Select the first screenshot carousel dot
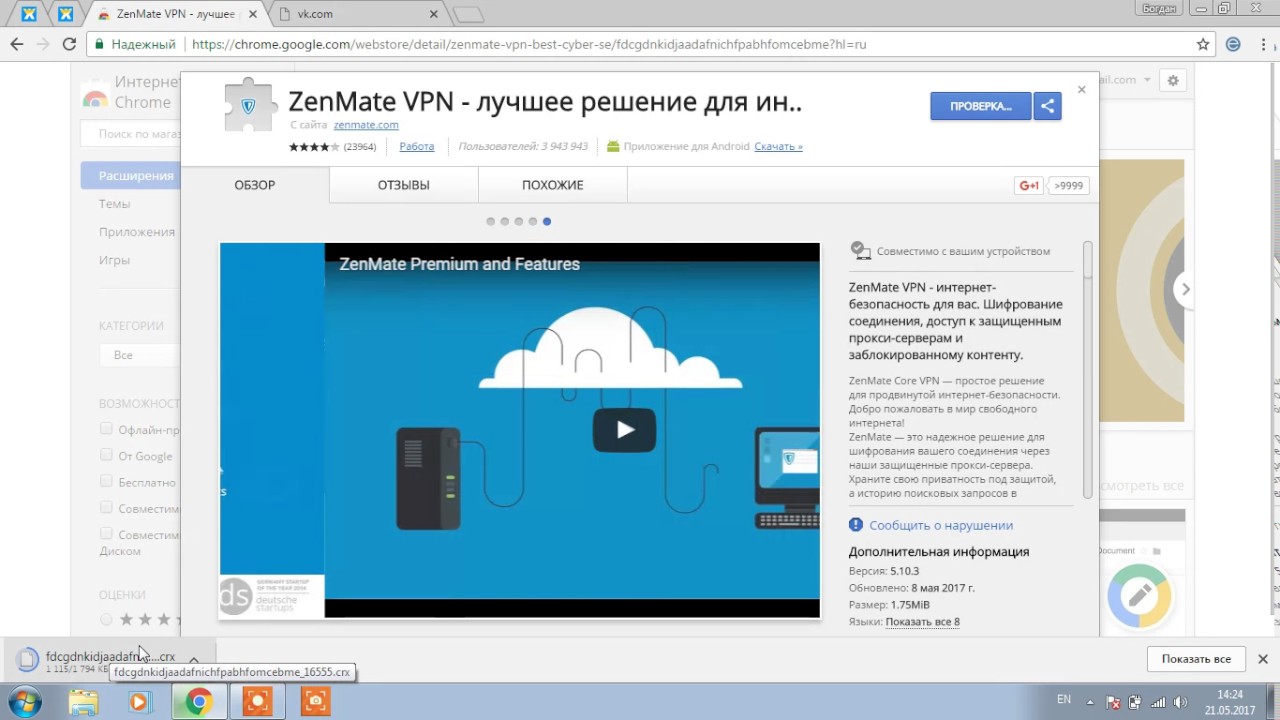The height and width of the screenshot is (720, 1280). [x=491, y=221]
